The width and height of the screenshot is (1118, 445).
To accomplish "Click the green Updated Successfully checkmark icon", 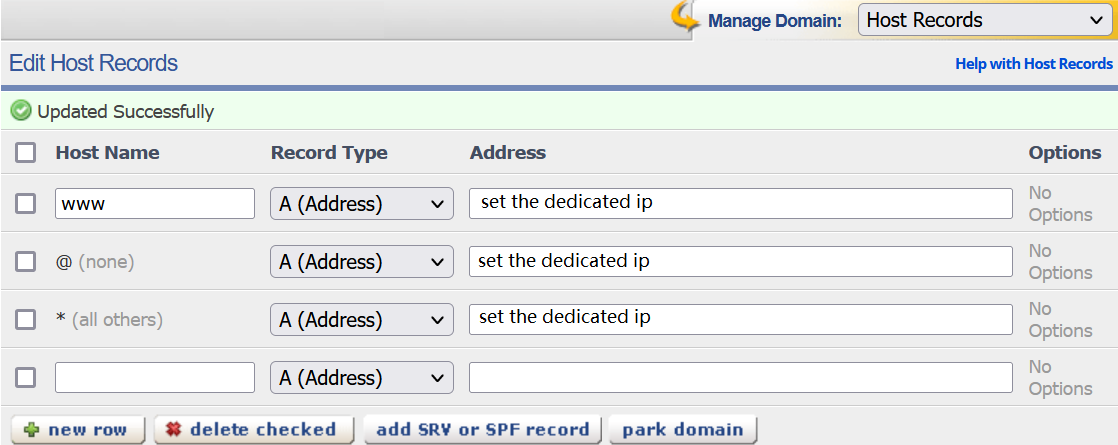I will (x=20, y=111).
